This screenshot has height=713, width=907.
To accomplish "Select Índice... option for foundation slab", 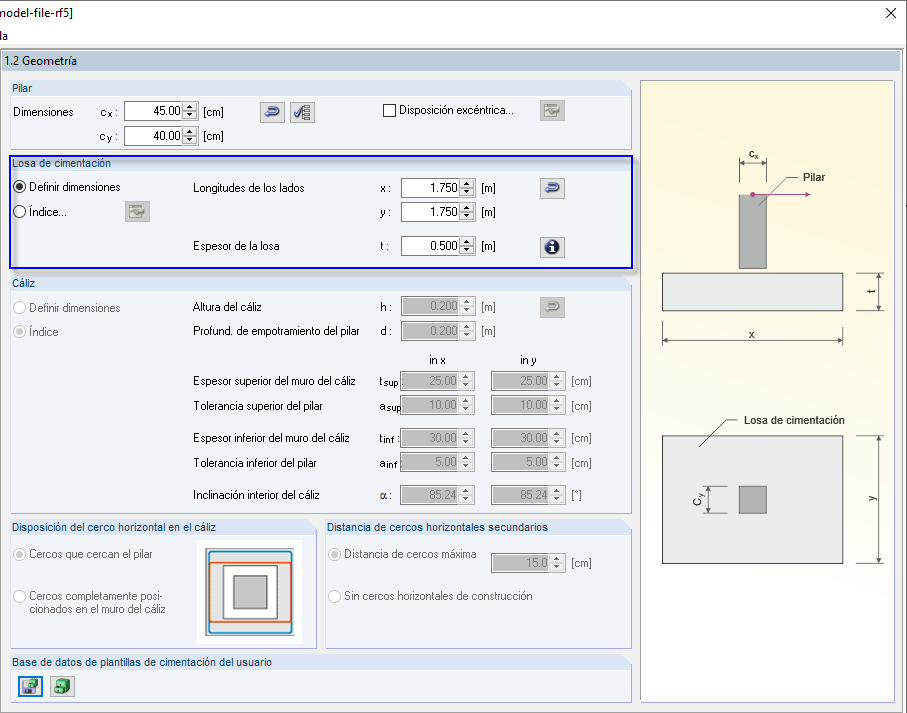I will (20, 212).
